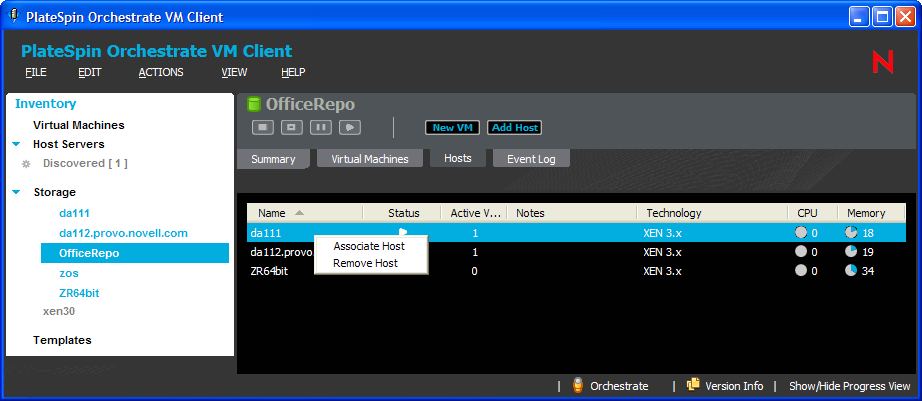Screen dimensions: 922x401
Task: Open the VIEW menu
Action: click(235, 72)
